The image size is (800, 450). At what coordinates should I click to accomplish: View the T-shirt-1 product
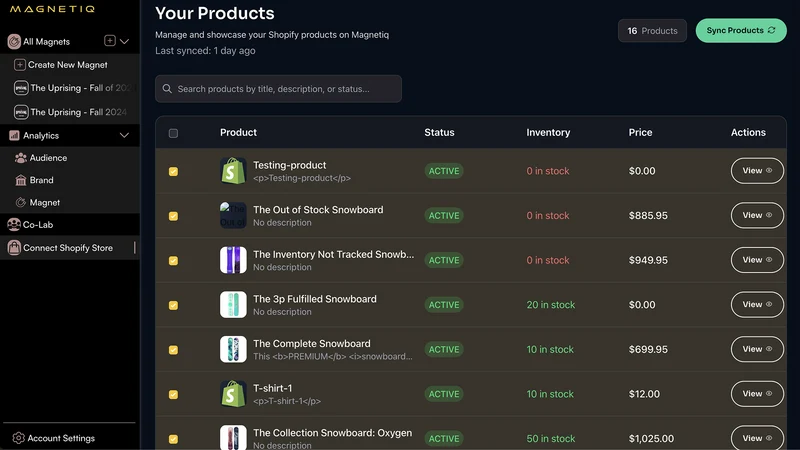point(757,394)
